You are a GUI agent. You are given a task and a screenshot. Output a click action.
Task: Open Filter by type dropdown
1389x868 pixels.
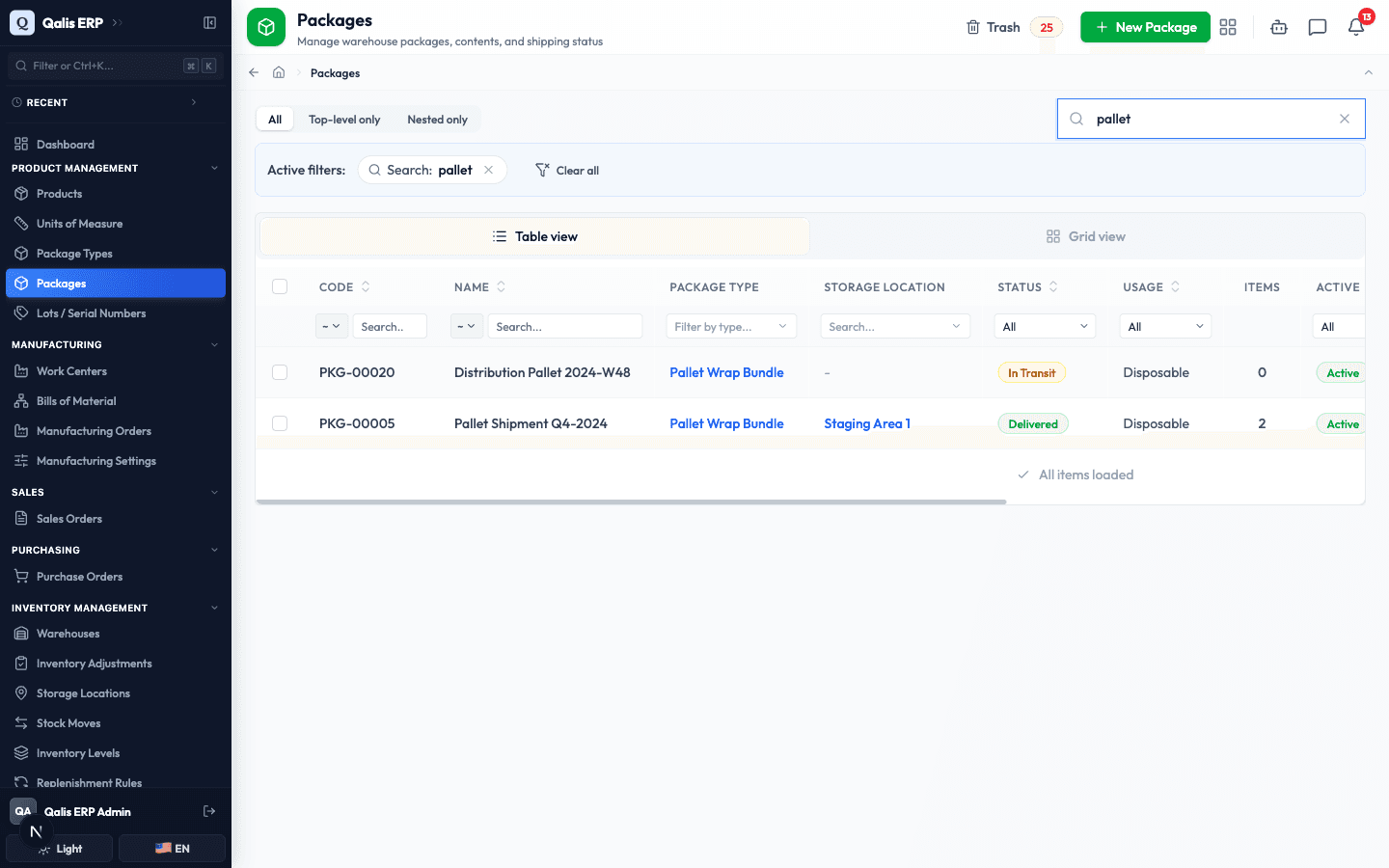tap(731, 326)
